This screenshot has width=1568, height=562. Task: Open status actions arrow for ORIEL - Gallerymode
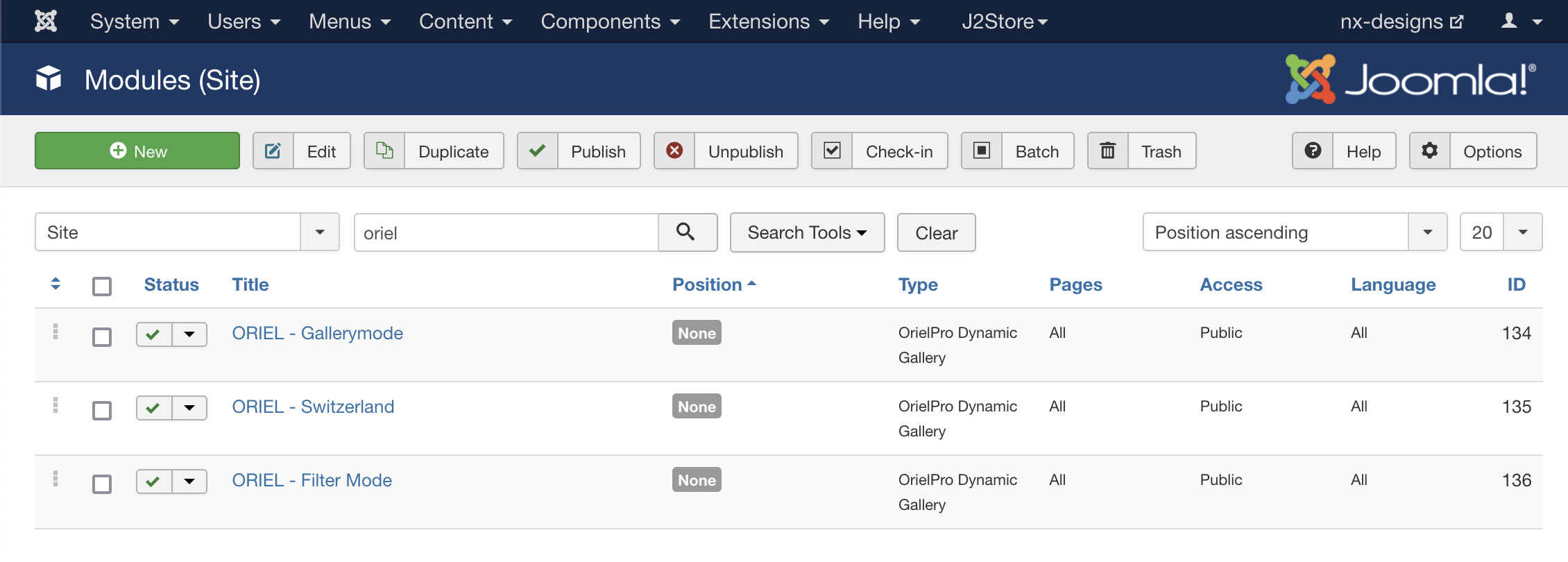pos(189,334)
